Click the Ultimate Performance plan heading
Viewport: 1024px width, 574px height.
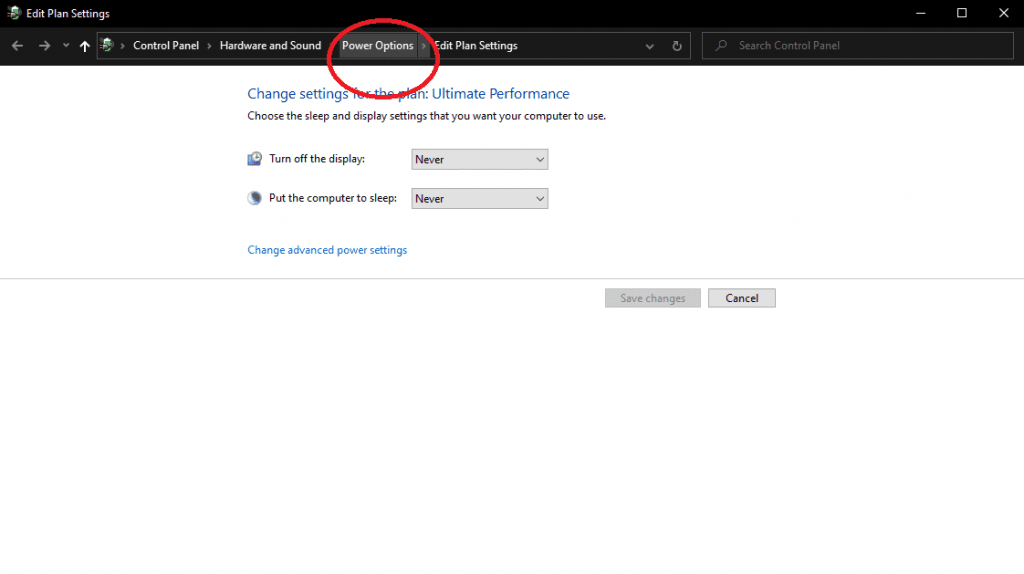coord(408,93)
